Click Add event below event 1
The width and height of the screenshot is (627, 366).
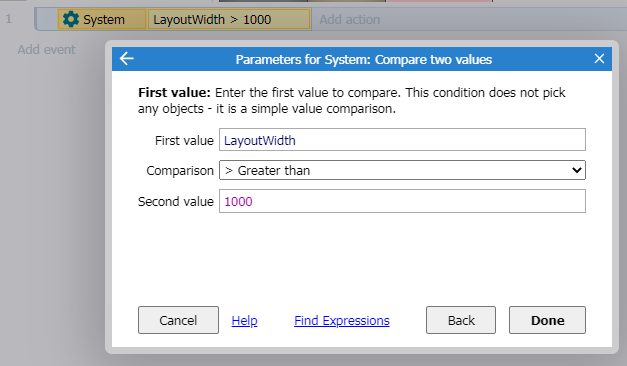pos(46,50)
